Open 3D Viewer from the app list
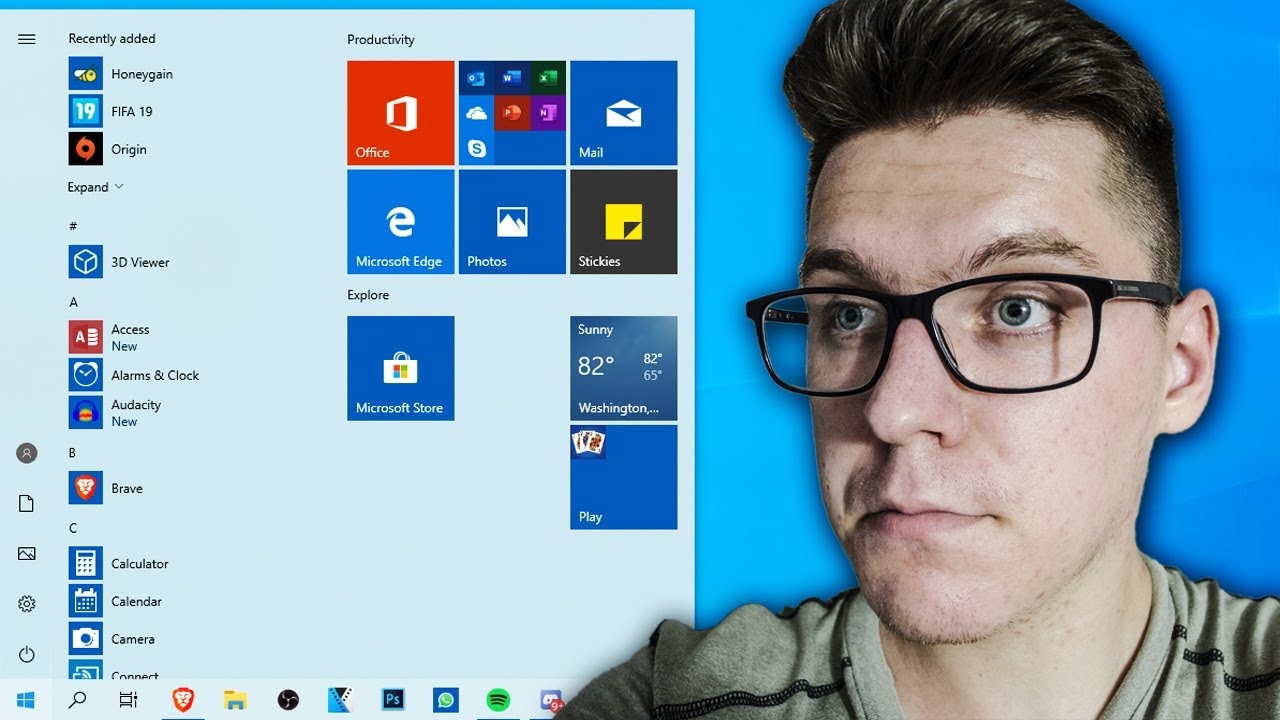This screenshot has height=720, width=1280. [x=120, y=262]
